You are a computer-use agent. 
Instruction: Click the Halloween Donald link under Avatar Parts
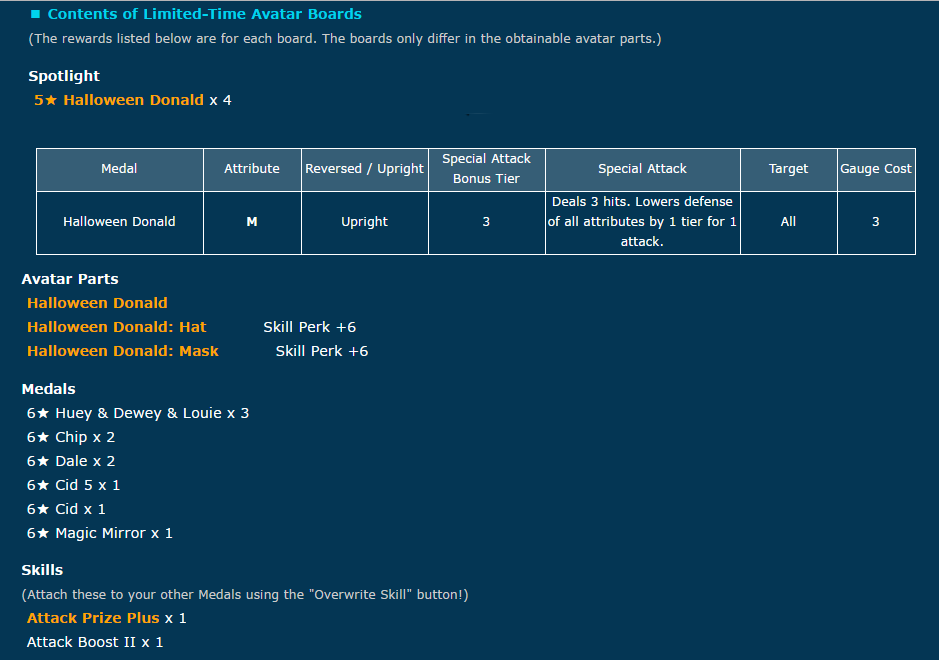[97, 303]
